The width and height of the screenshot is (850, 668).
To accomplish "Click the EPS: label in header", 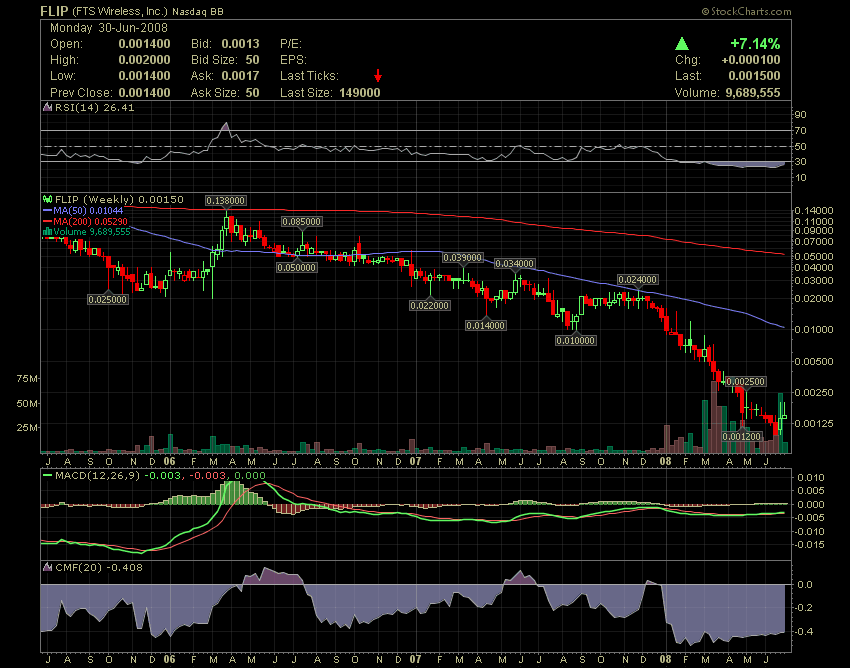I will [x=293, y=60].
